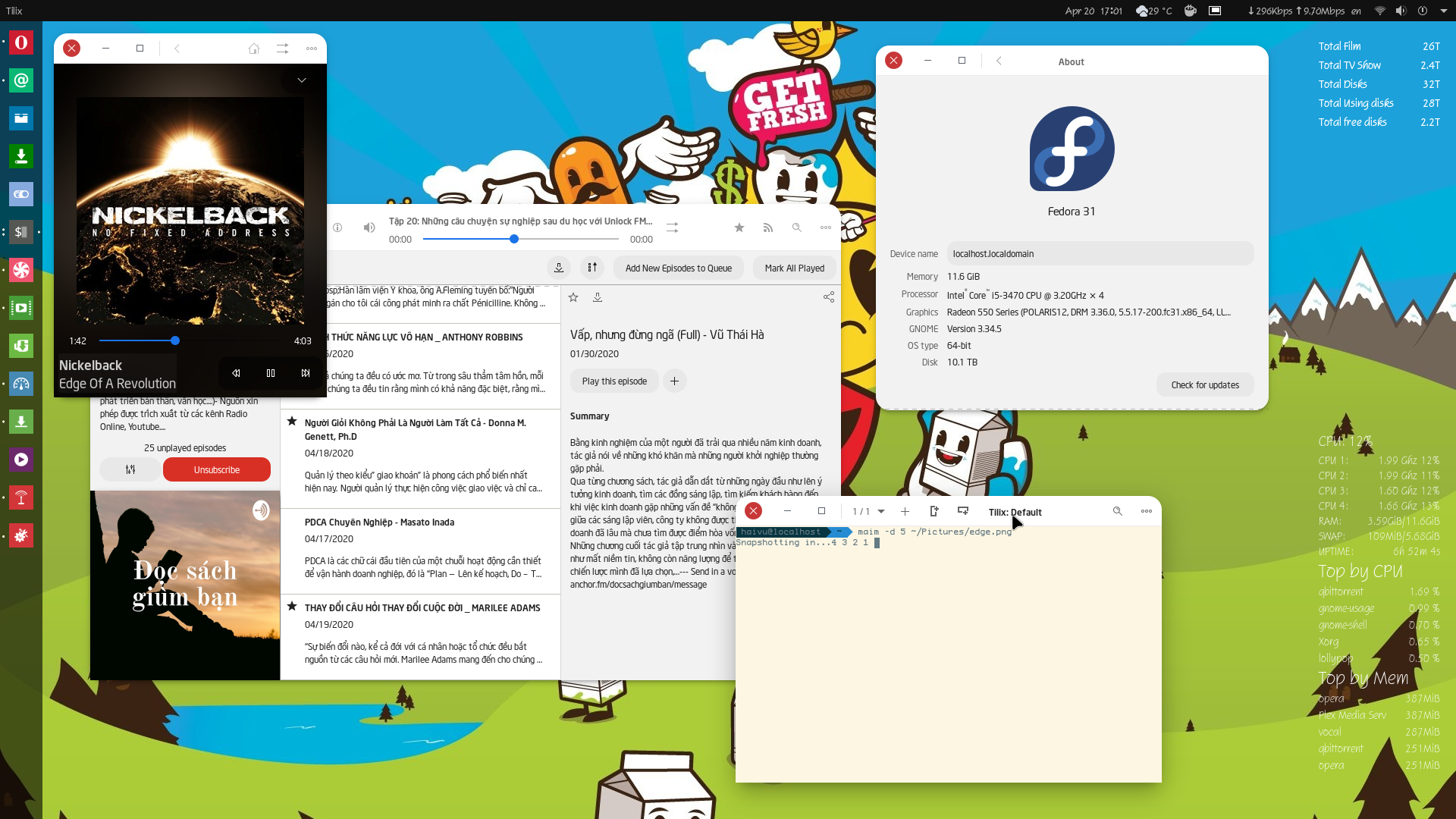1456x819 pixels.
Task: Click the music player track progress slider
Action: tap(190, 340)
